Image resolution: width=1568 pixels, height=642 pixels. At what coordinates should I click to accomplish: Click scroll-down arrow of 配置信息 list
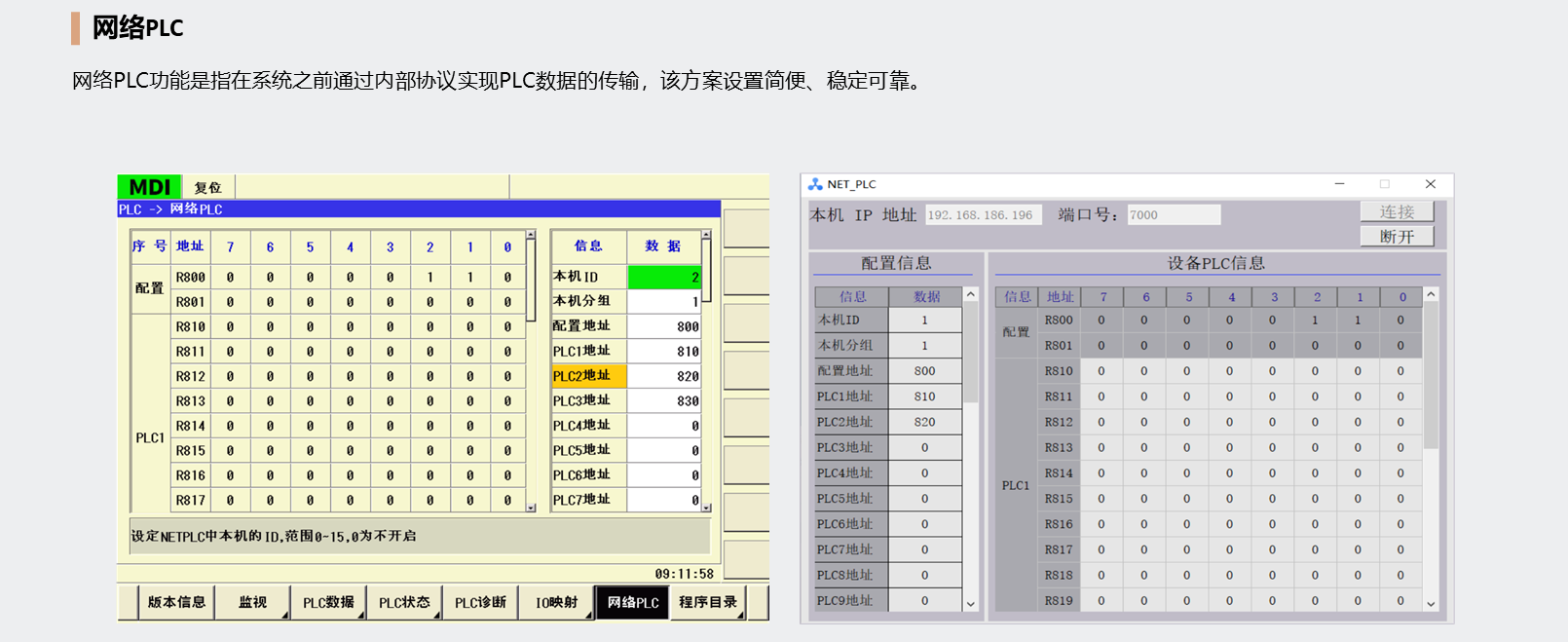(x=970, y=604)
